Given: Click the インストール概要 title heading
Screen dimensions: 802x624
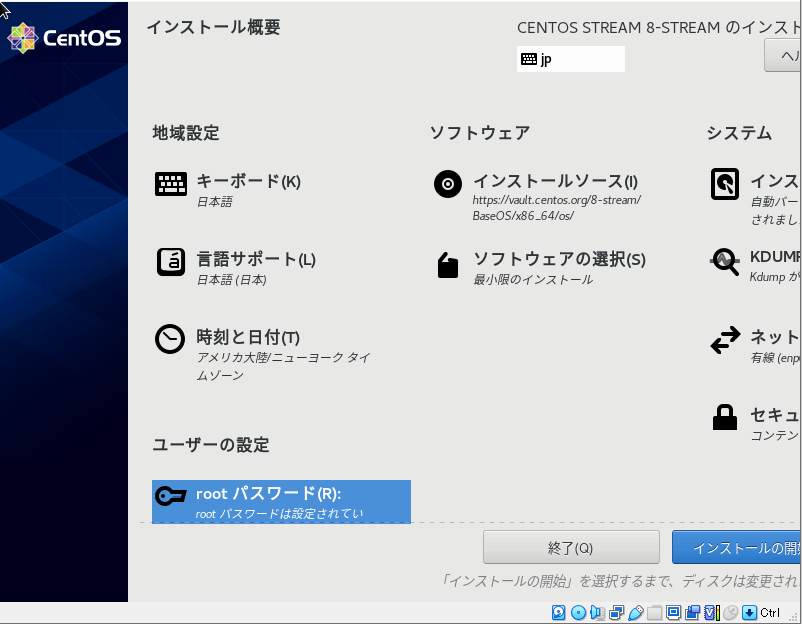Looking at the screenshot, I should click(x=214, y=27).
